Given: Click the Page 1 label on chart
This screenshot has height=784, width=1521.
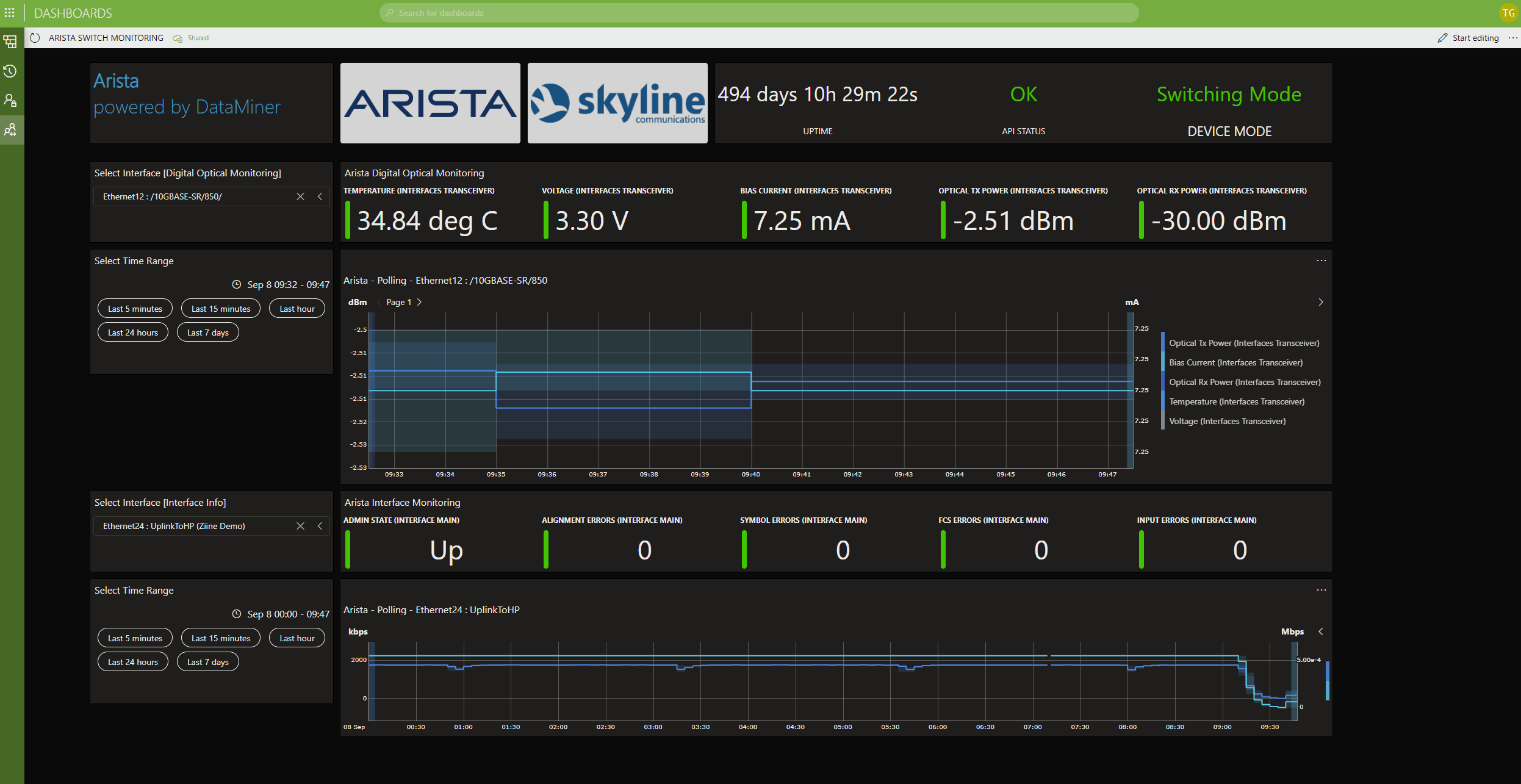Looking at the screenshot, I should pyautogui.click(x=399, y=302).
